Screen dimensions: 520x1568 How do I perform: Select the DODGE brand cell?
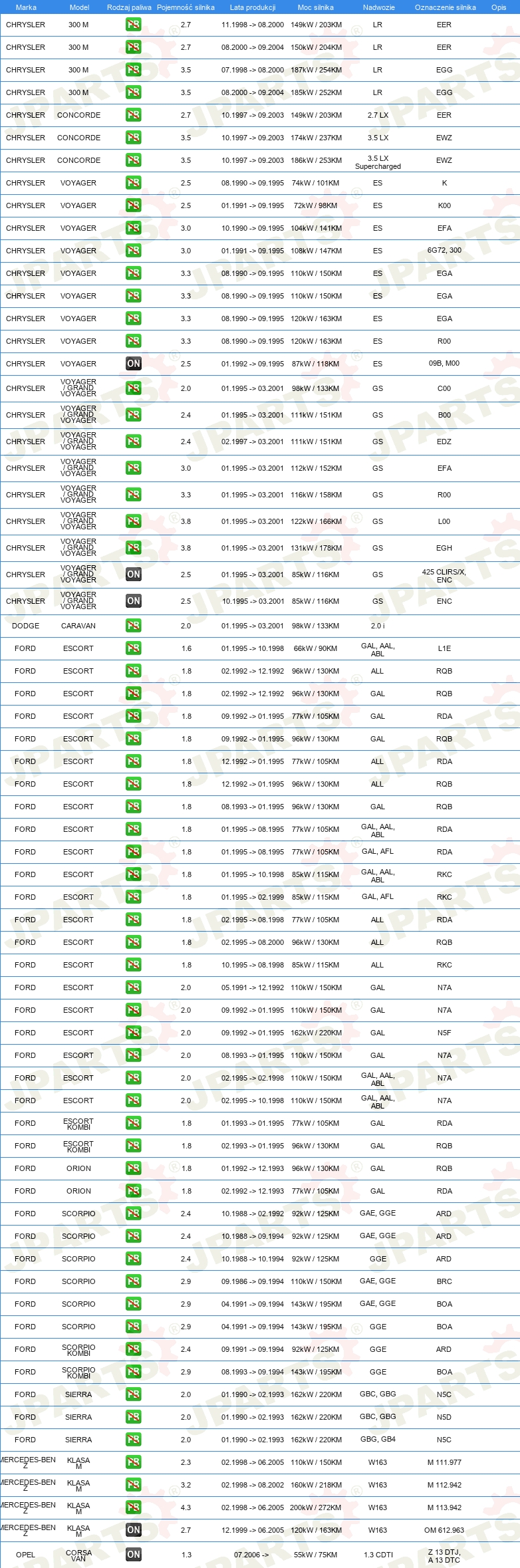tap(25, 626)
